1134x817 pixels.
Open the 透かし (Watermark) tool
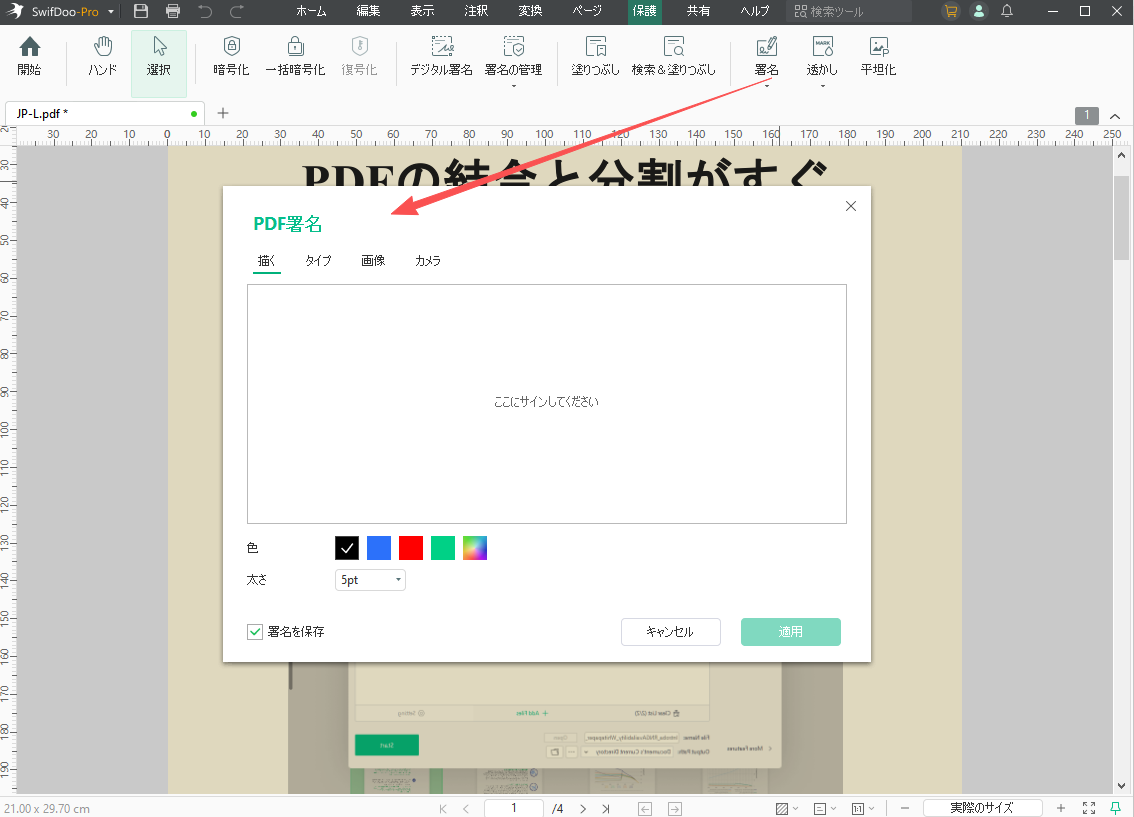tap(821, 55)
